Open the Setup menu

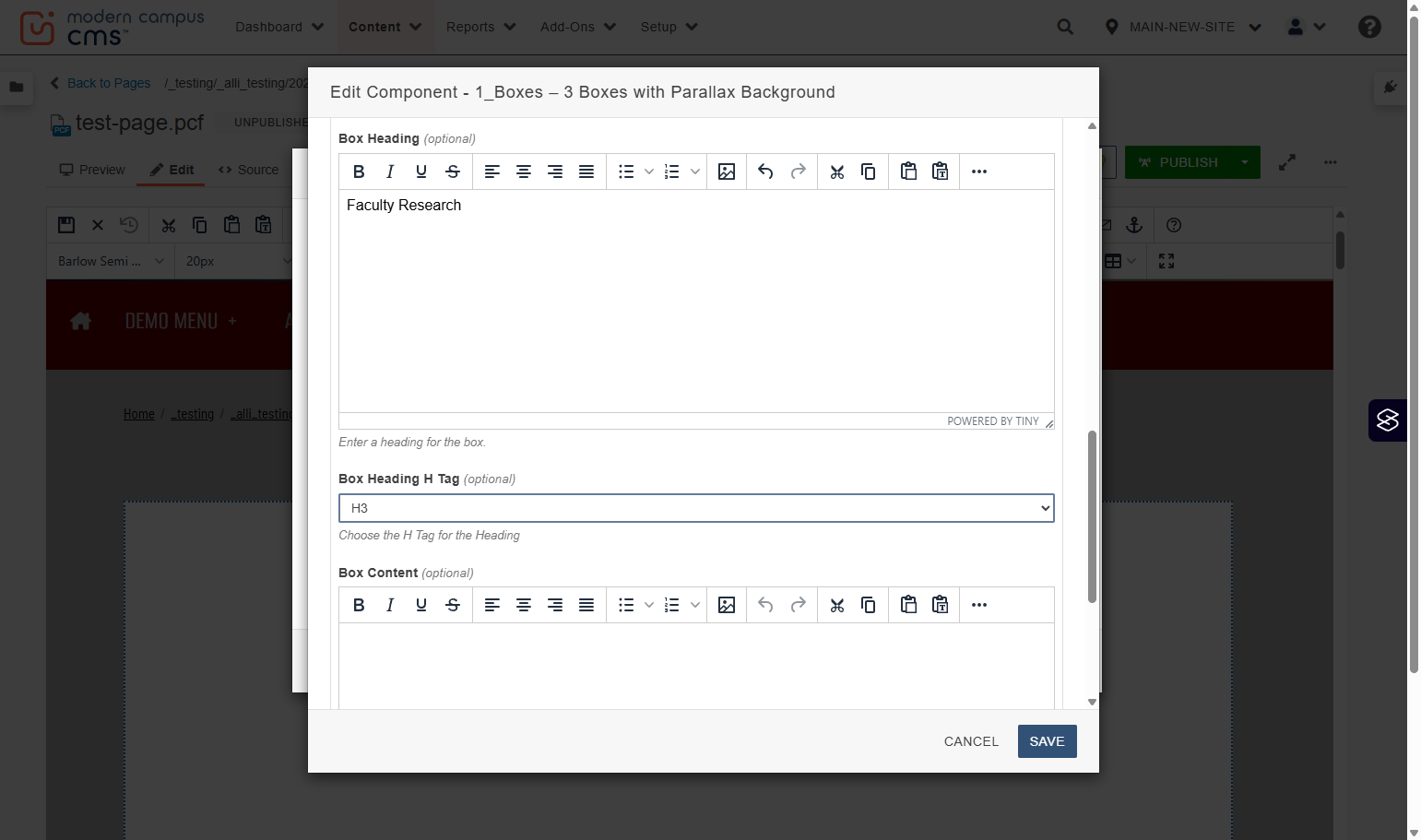pyautogui.click(x=669, y=27)
